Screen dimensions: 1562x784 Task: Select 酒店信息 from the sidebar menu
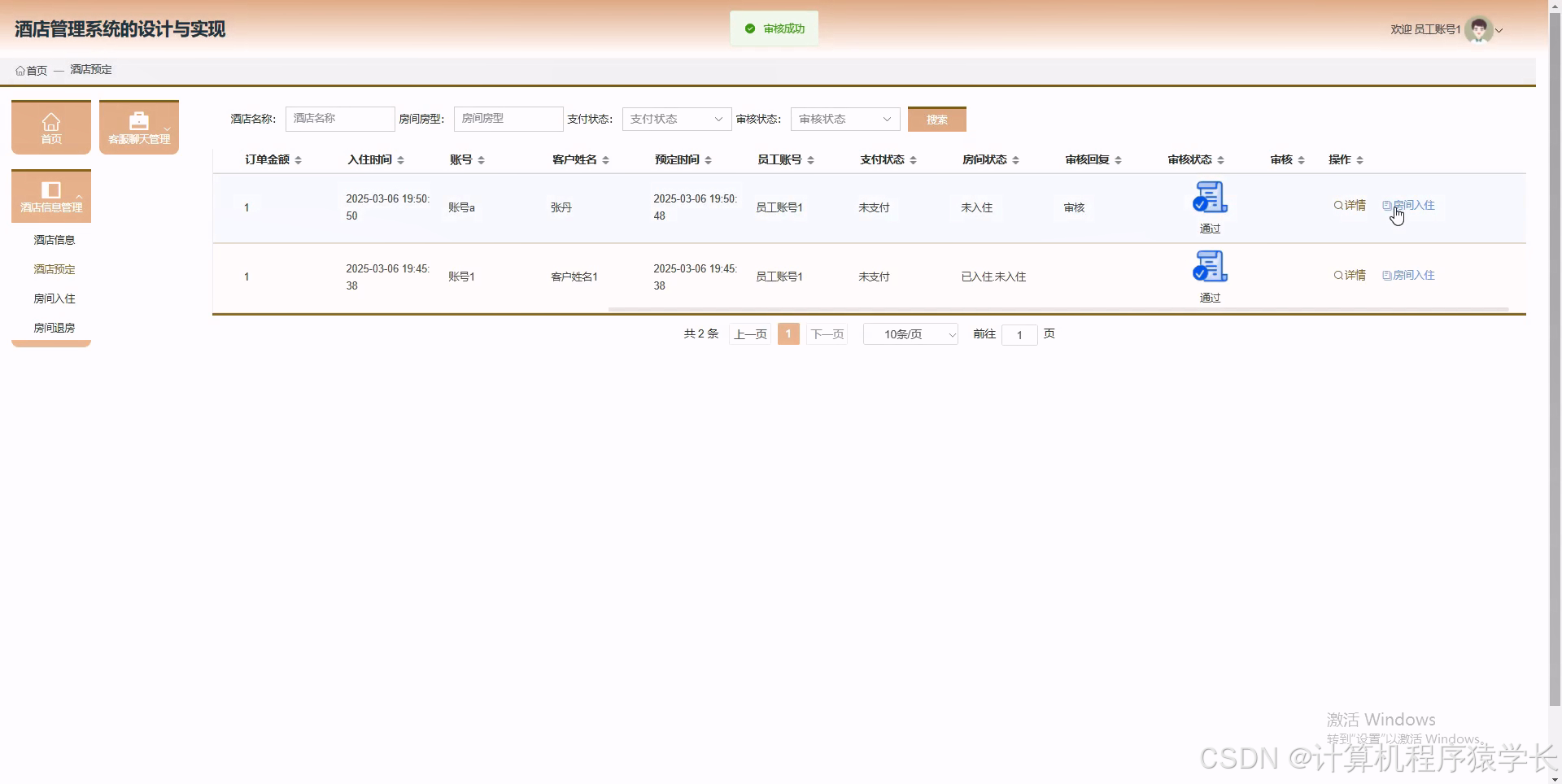(x=54, y=239)
